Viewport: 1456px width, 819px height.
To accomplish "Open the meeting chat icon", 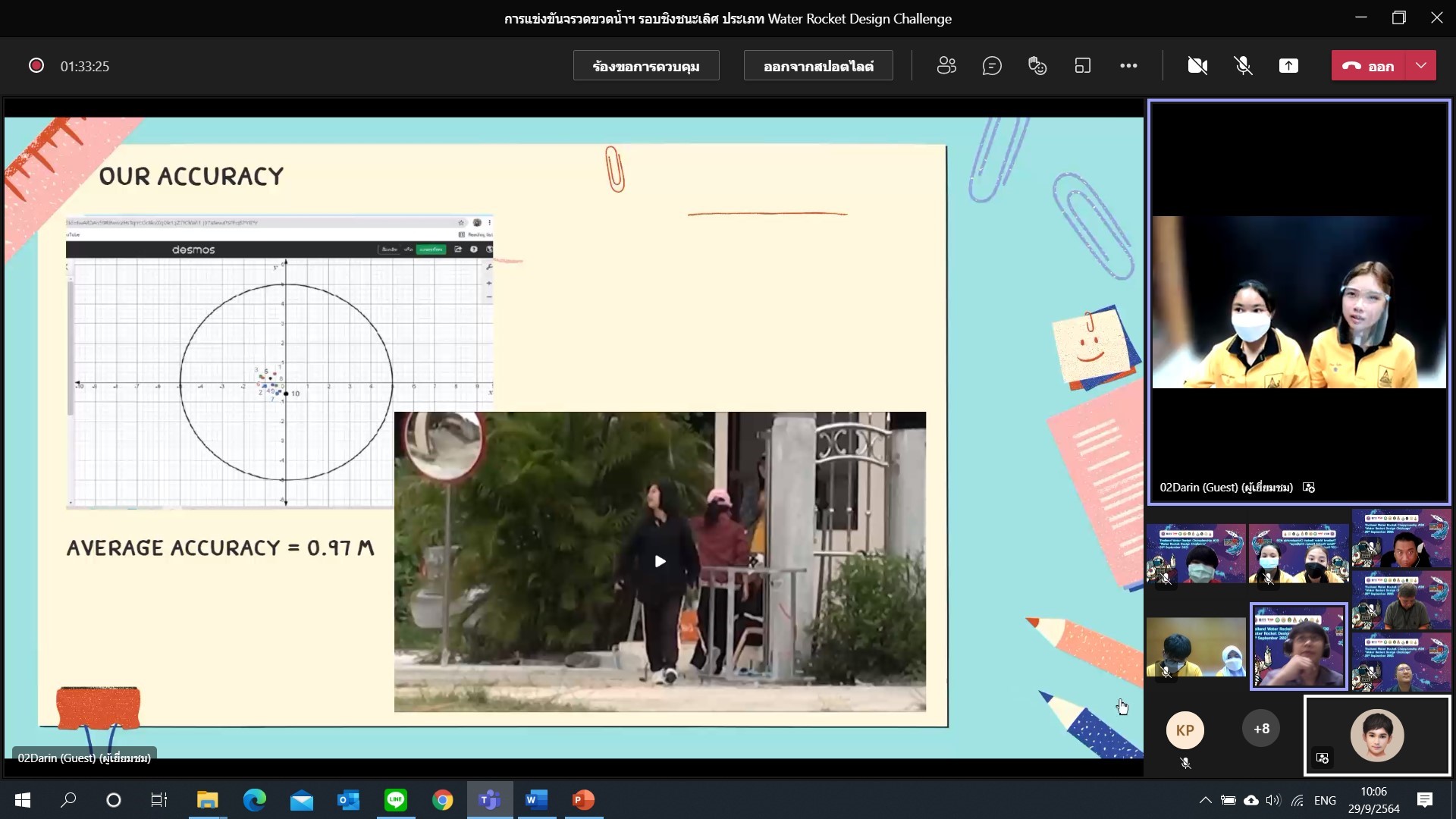I will pos(992,66).
